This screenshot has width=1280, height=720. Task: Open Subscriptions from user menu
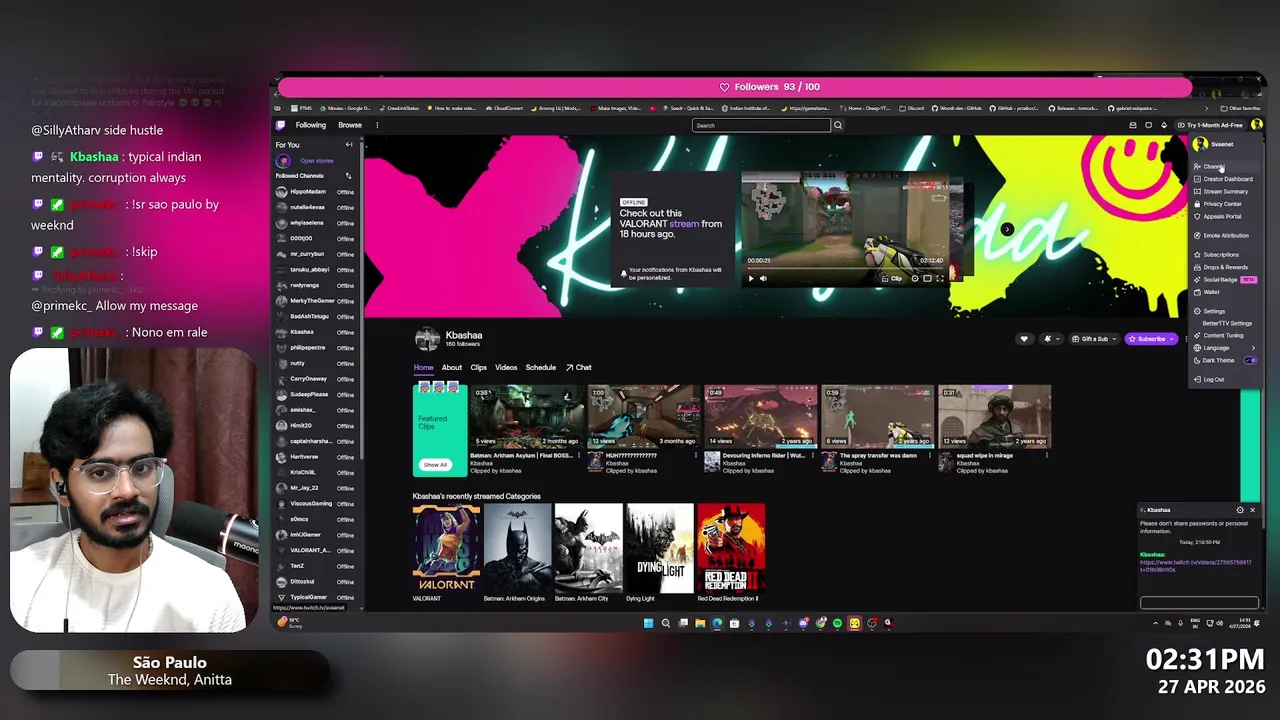click(1223, 254)
